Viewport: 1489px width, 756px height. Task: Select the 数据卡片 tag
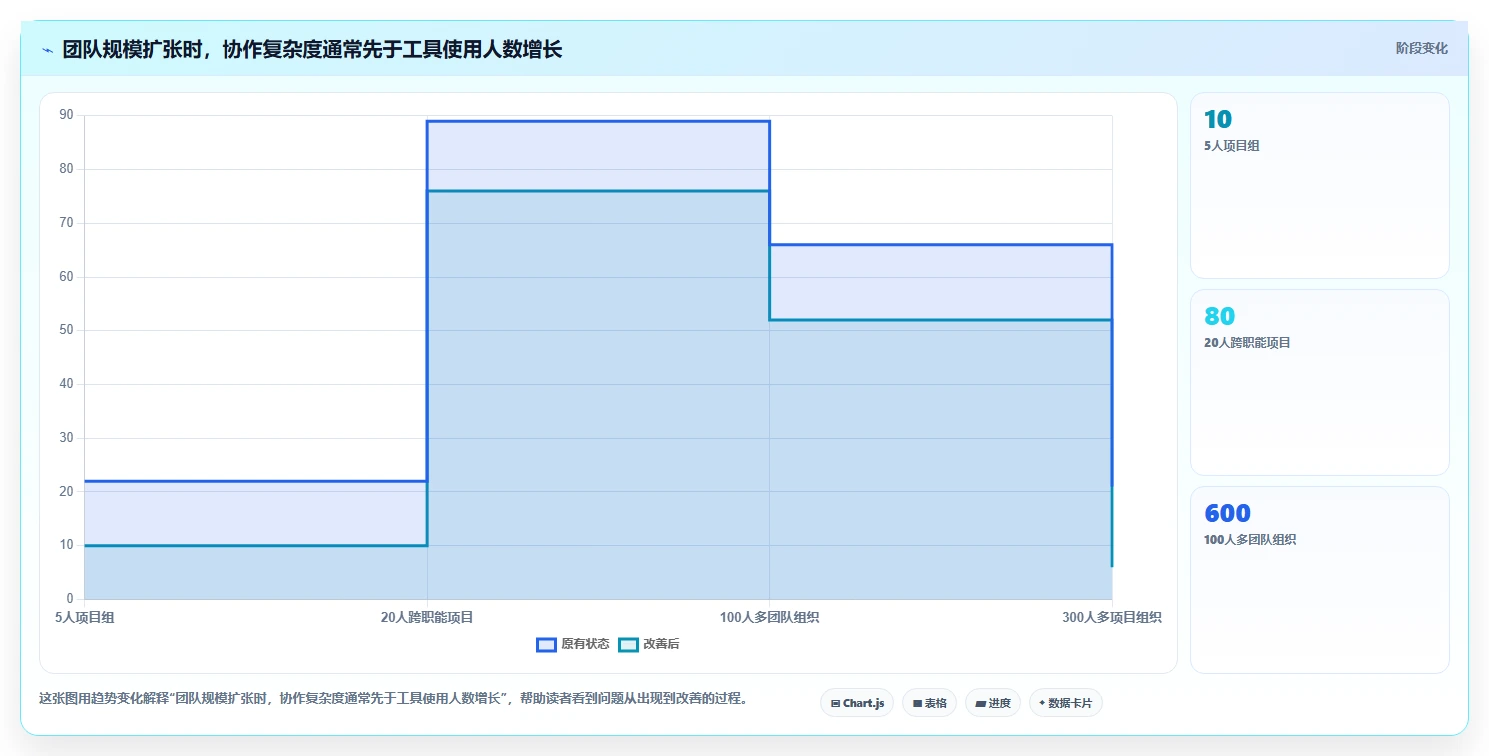[1066, 703]
